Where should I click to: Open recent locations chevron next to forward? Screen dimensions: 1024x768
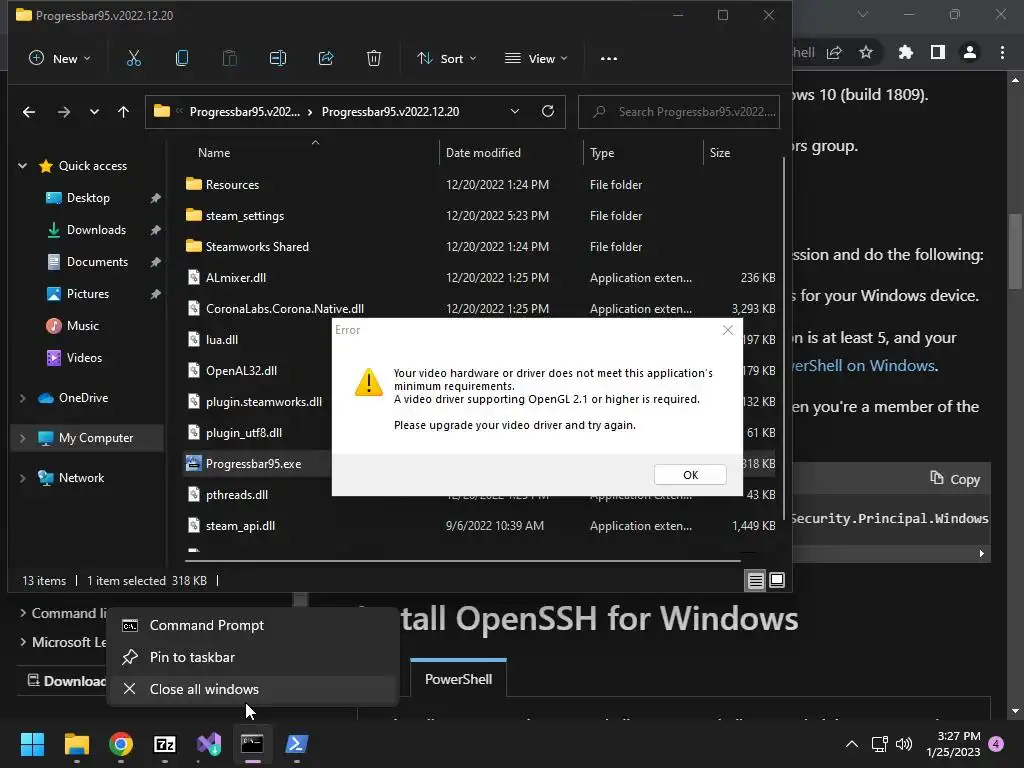pos(94,112)
